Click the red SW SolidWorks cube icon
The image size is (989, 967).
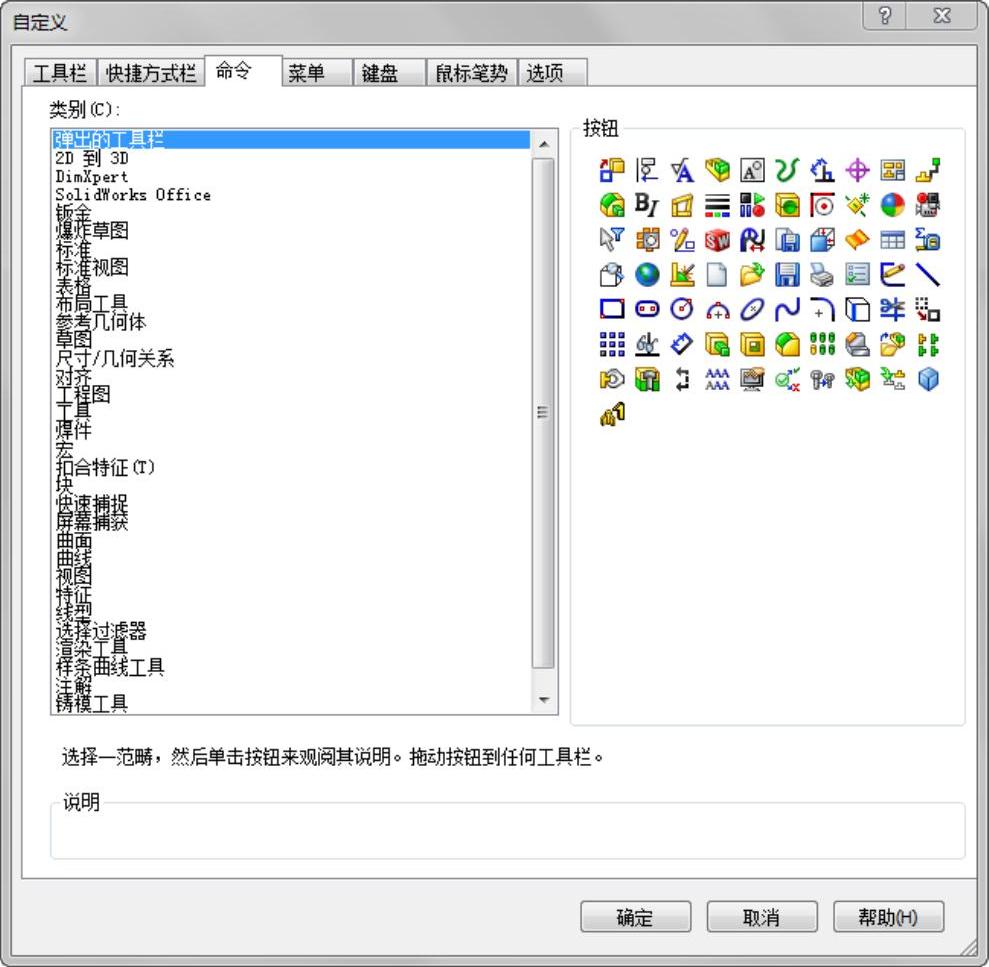pyautogui.click(x=717, y=240)
